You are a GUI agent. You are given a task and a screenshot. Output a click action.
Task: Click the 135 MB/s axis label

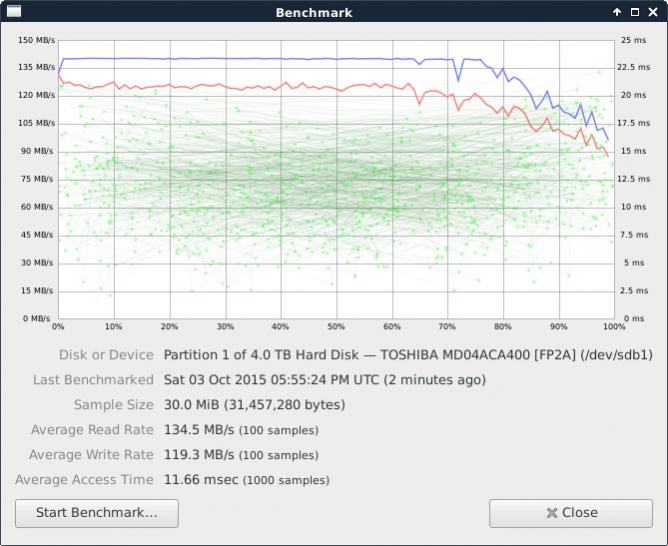coord(37,67)
